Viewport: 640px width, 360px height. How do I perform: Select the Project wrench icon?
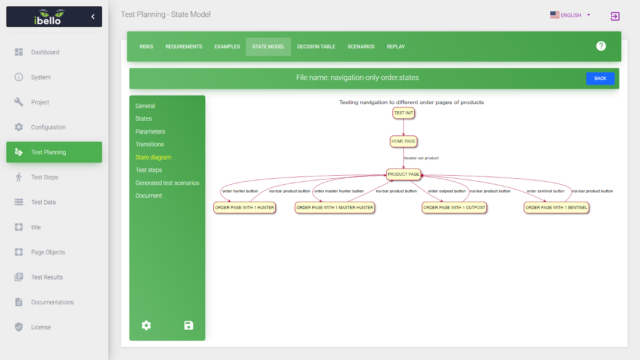tap(19, 102)
